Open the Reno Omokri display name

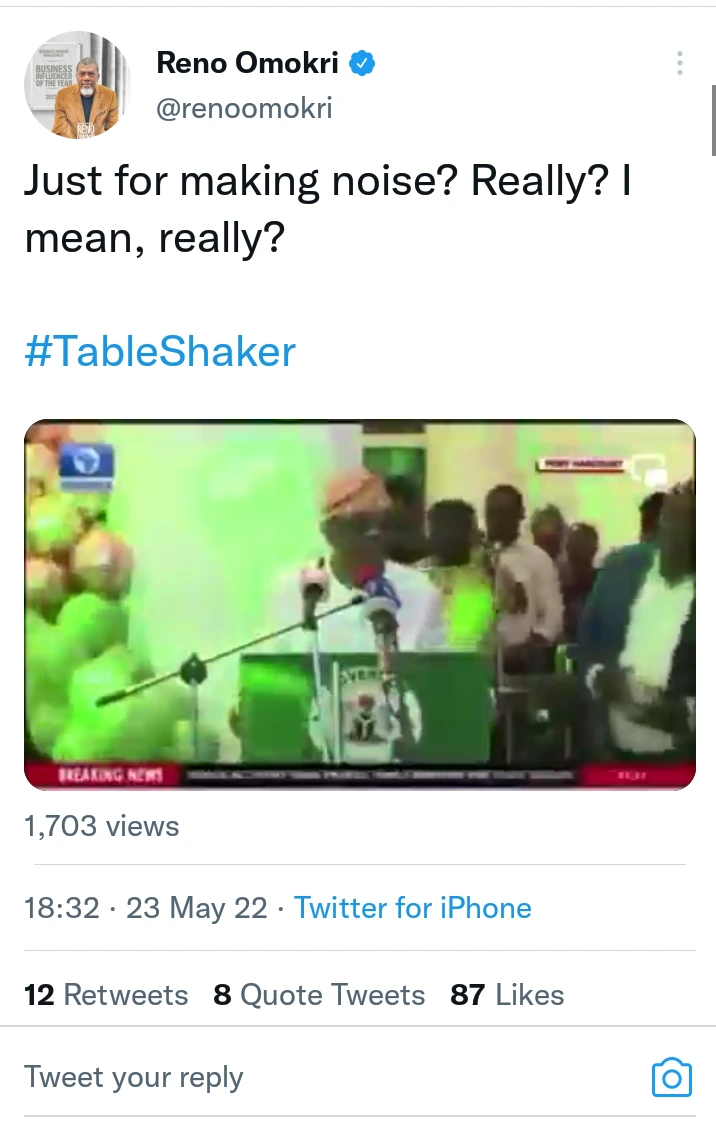[x=249, y=63]
